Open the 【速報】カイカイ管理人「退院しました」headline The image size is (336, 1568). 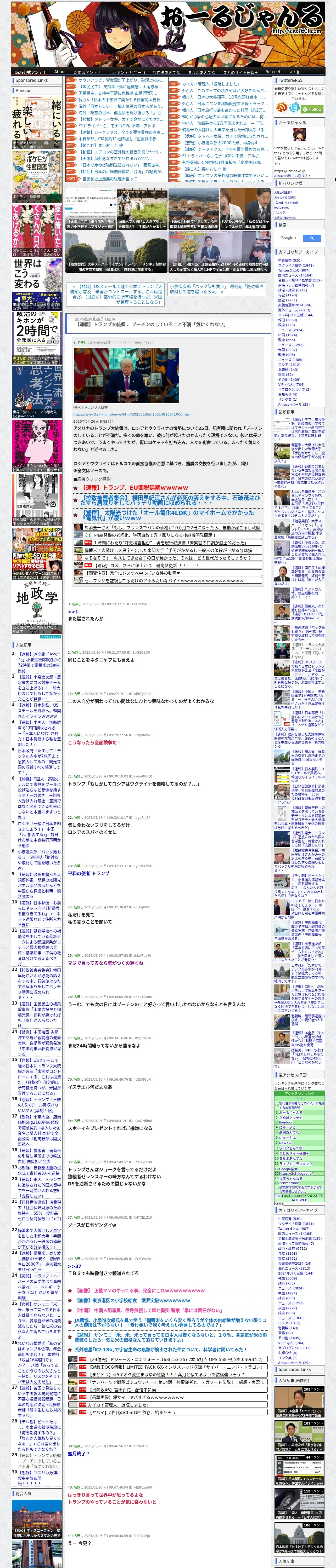[210, 84]
